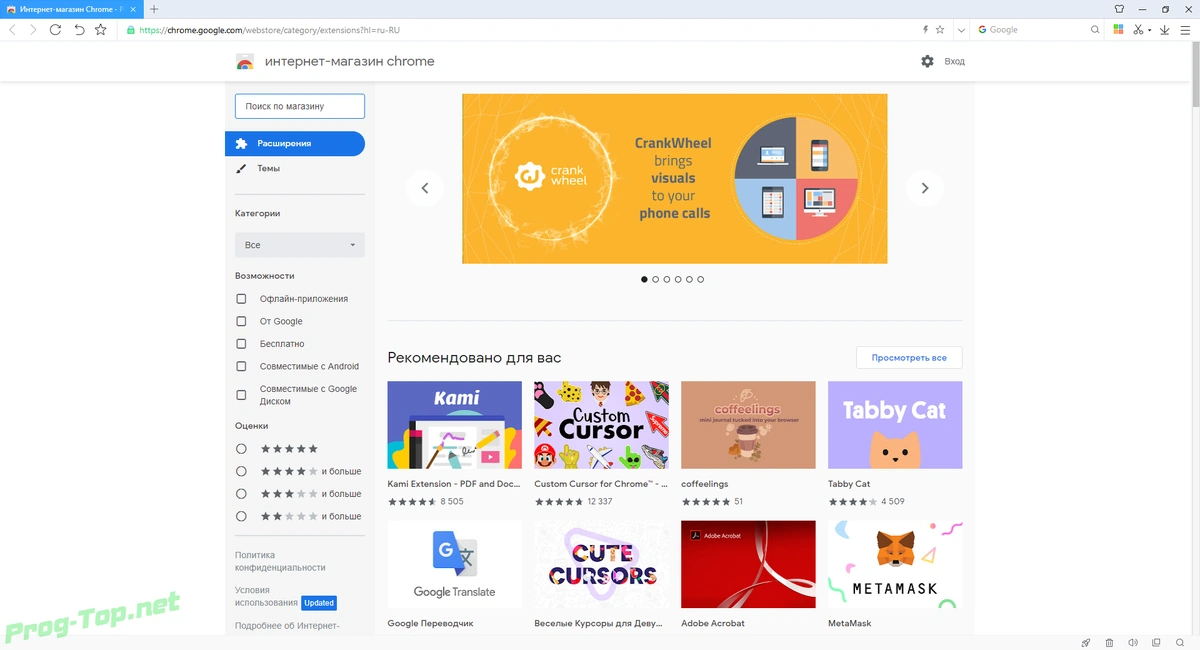Select the sixth carousel dot
The image size is (1200, 650).
[x=701, y=280]
